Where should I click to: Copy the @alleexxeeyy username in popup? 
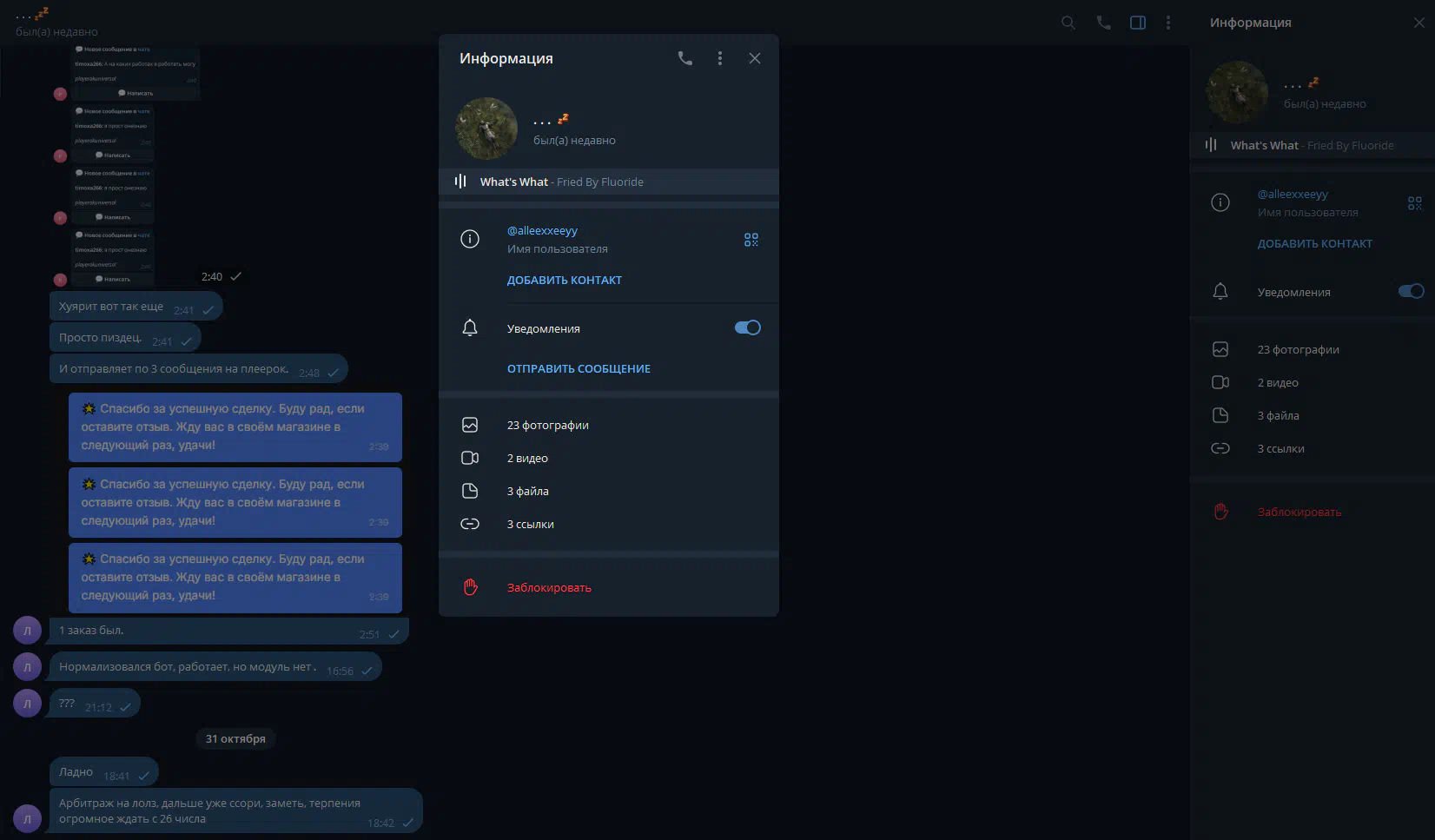[542, 231]
